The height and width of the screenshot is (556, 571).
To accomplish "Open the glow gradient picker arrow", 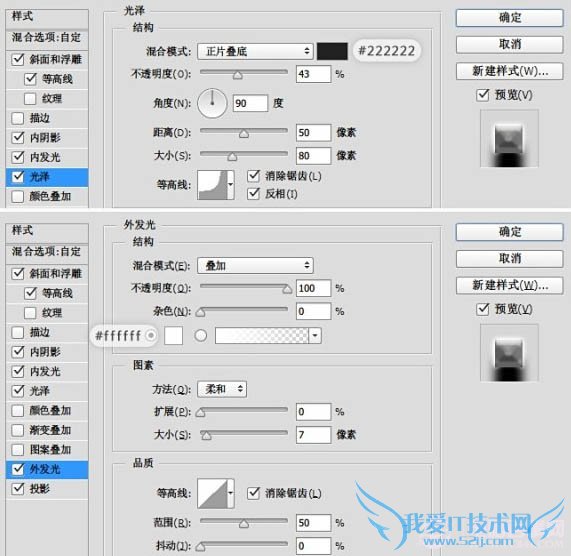I will (315, 335).
